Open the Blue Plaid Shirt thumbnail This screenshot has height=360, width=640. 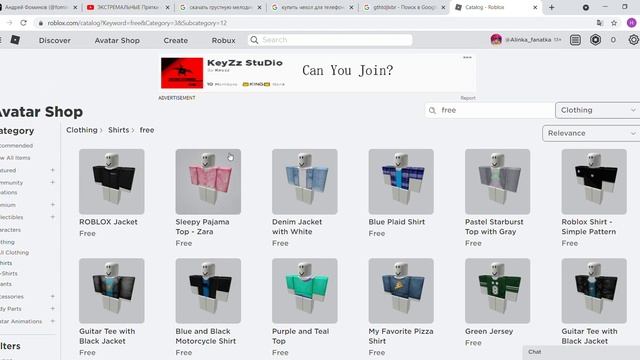tap(401, 181)
